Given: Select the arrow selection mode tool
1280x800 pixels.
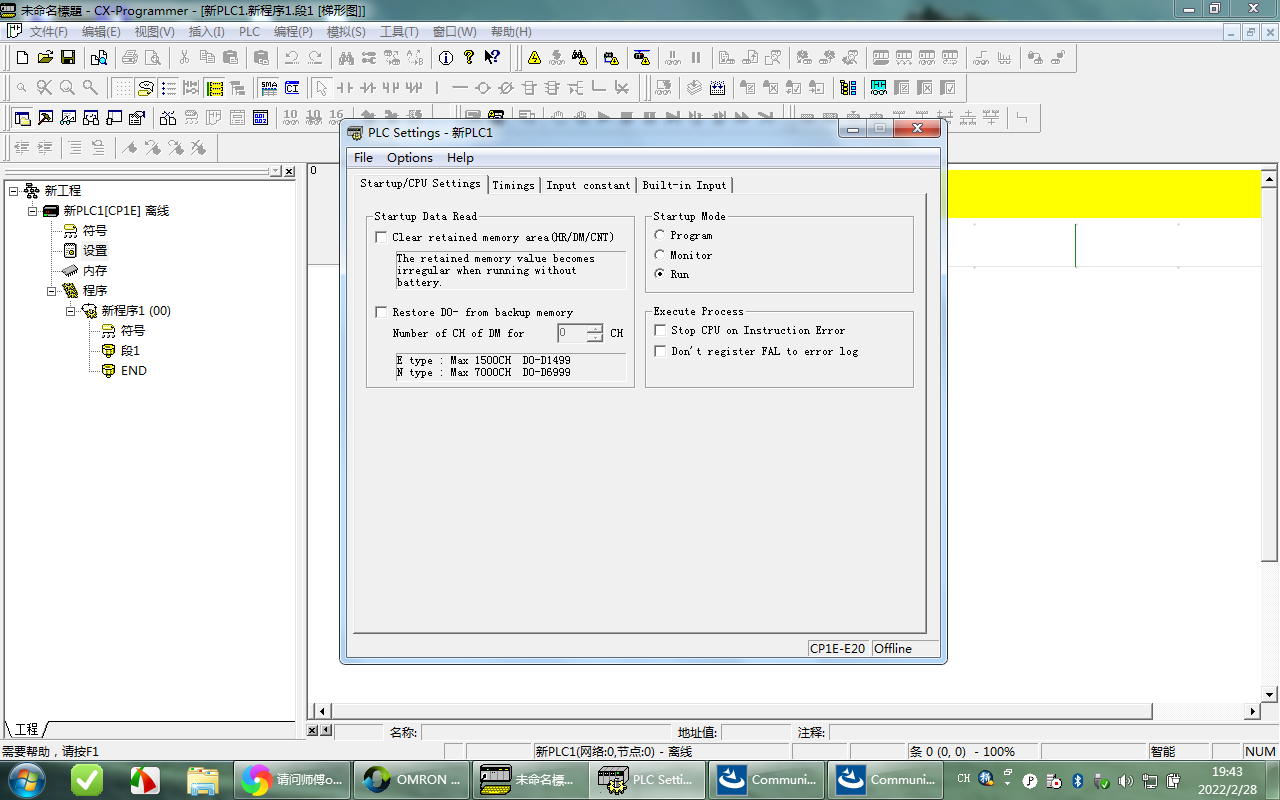Looking at the screenshot, I should [x=321, y=88].
